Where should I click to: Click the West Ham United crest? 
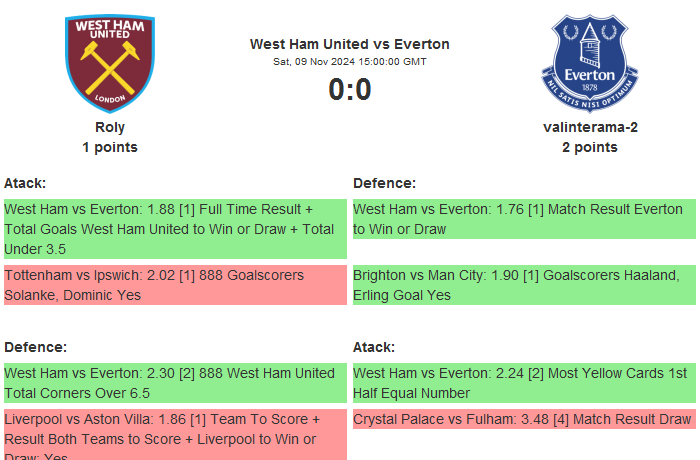point(110,62)
